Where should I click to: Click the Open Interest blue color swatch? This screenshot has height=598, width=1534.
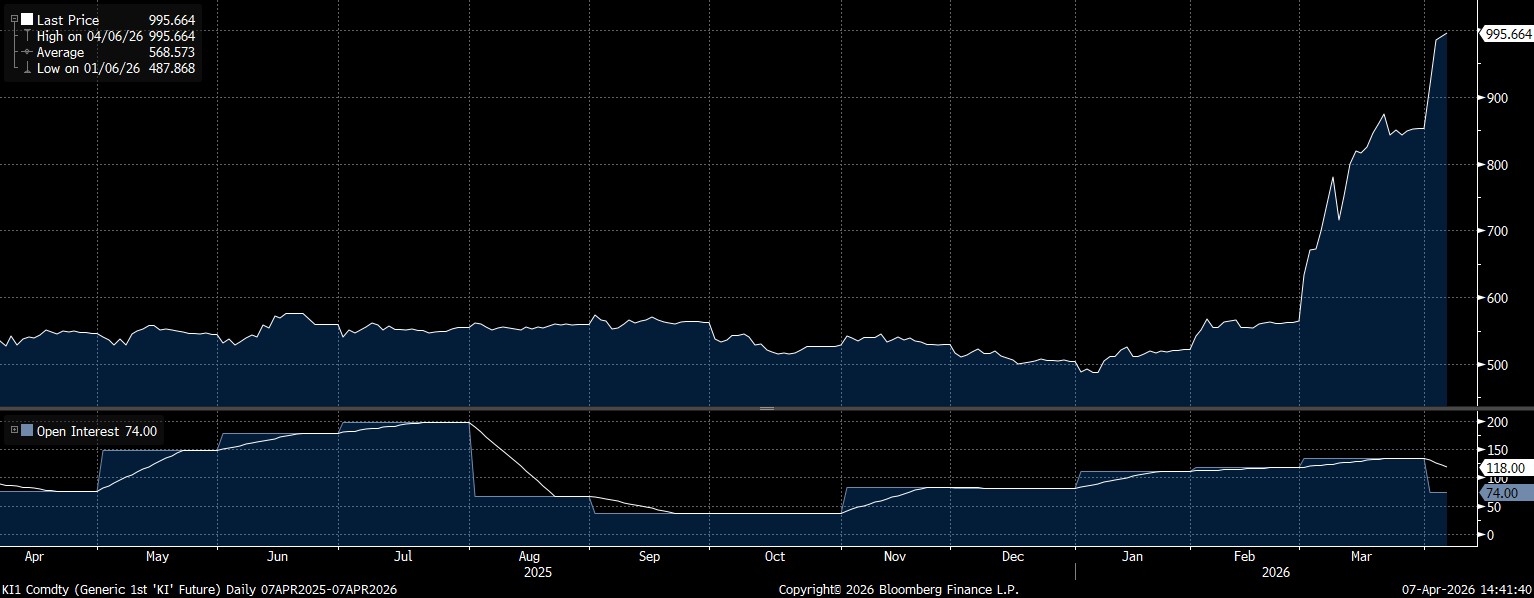point(27,431)
